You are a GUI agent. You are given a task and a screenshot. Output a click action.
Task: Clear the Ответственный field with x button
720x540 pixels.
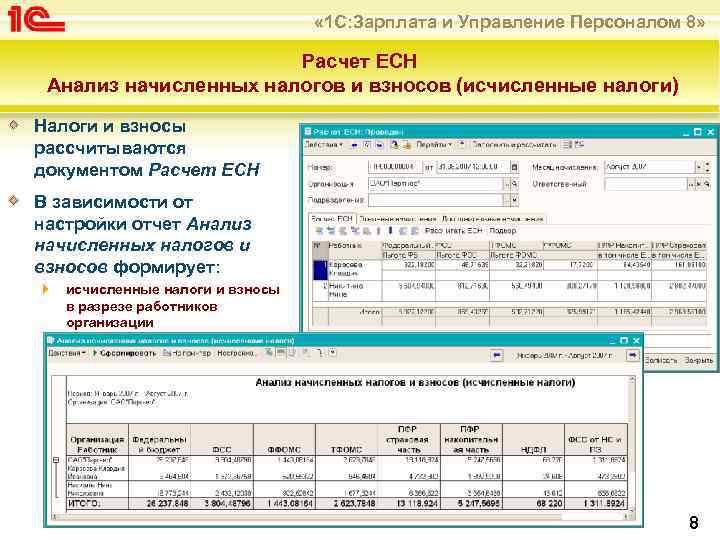tap(699, 184)
